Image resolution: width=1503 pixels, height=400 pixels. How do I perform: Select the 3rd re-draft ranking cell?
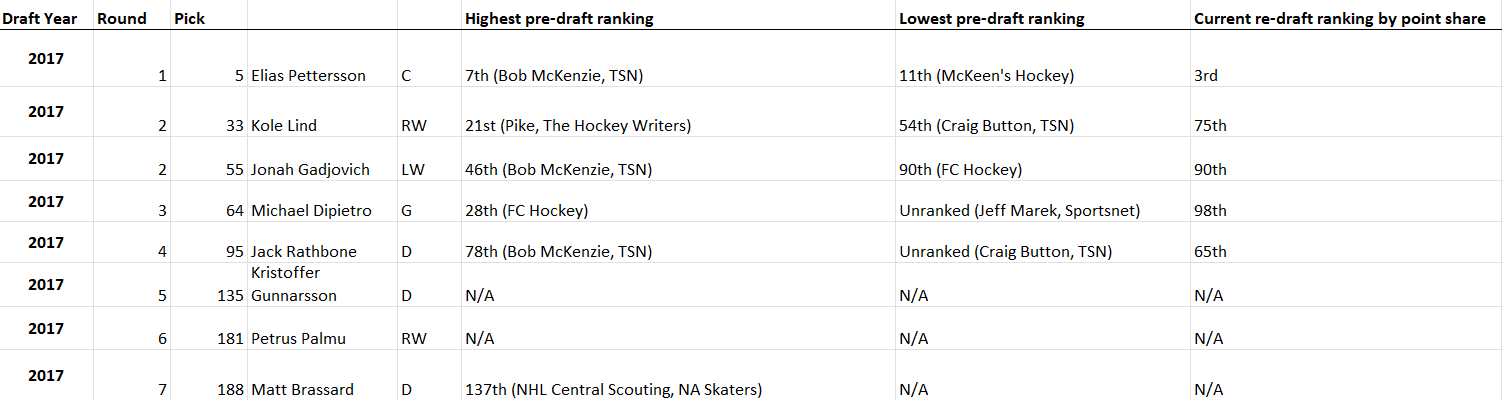(x=1205, y=76)
